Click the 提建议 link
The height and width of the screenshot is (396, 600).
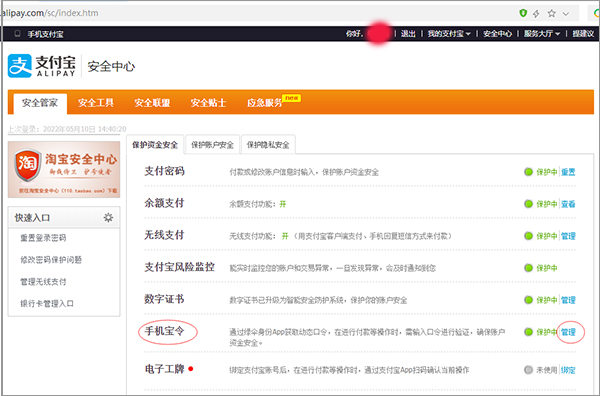[x=583, y=34]
